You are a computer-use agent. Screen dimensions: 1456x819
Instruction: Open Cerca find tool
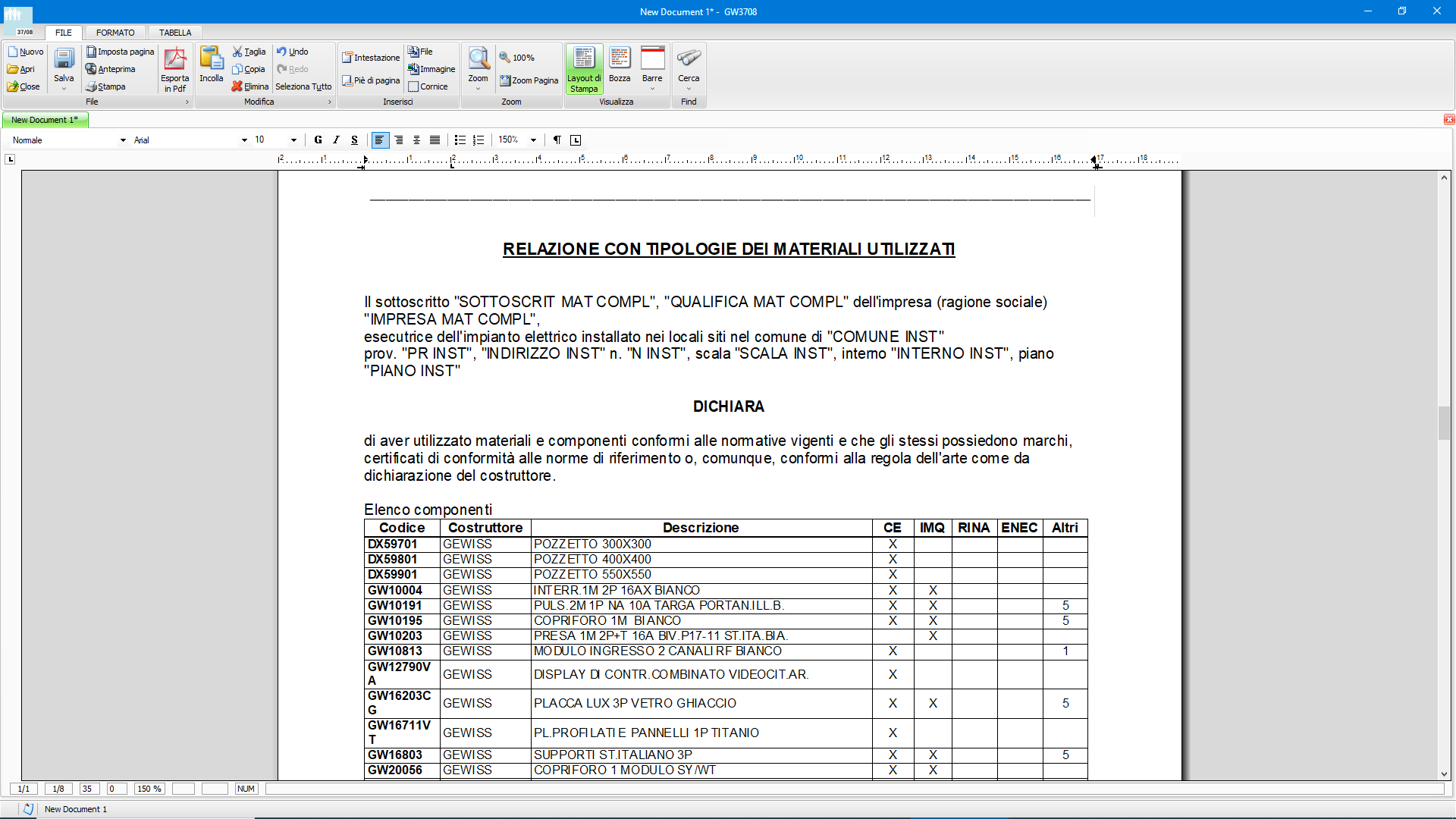(689, 65)
